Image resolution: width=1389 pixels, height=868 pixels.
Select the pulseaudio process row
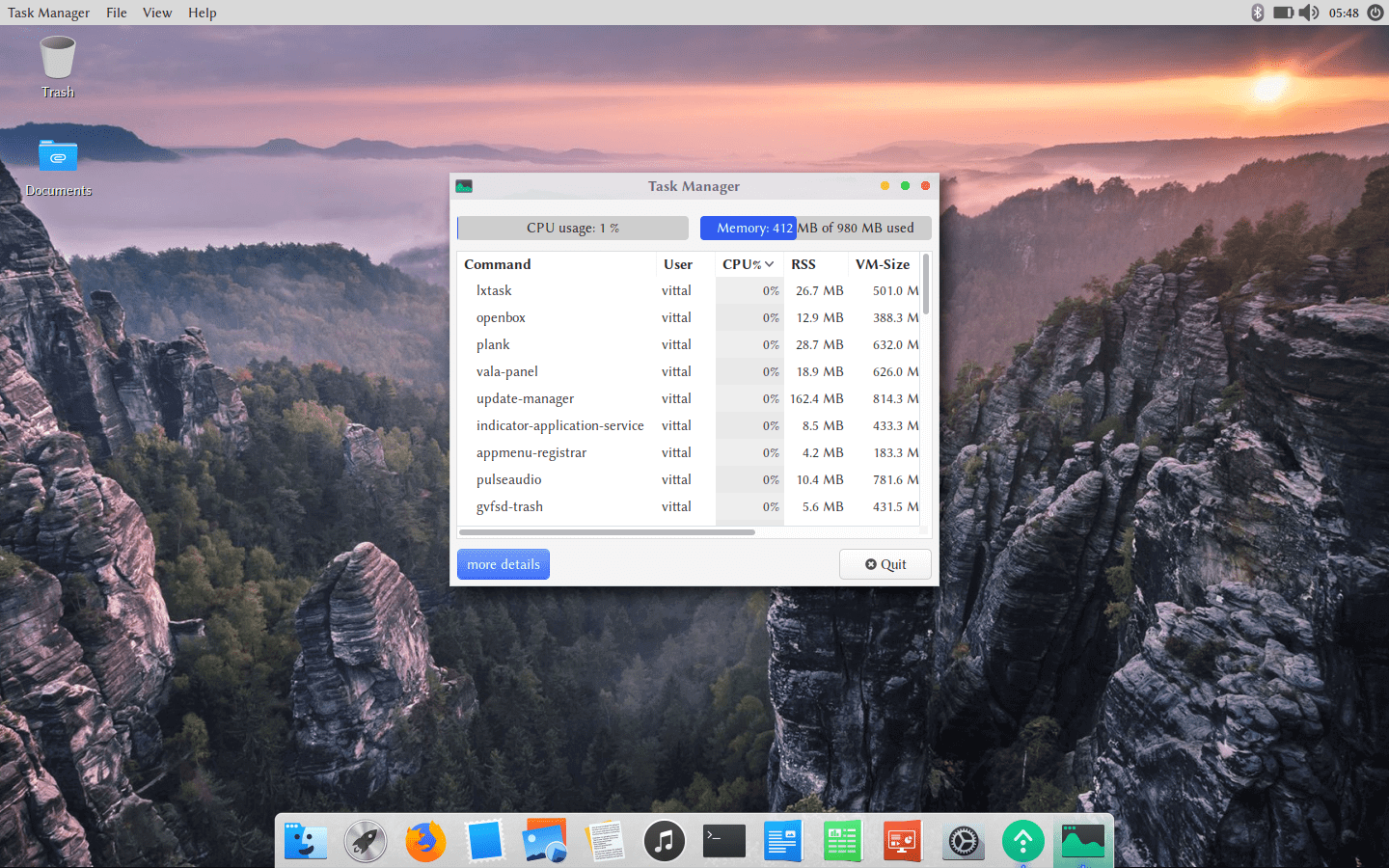tap(689, 479)
